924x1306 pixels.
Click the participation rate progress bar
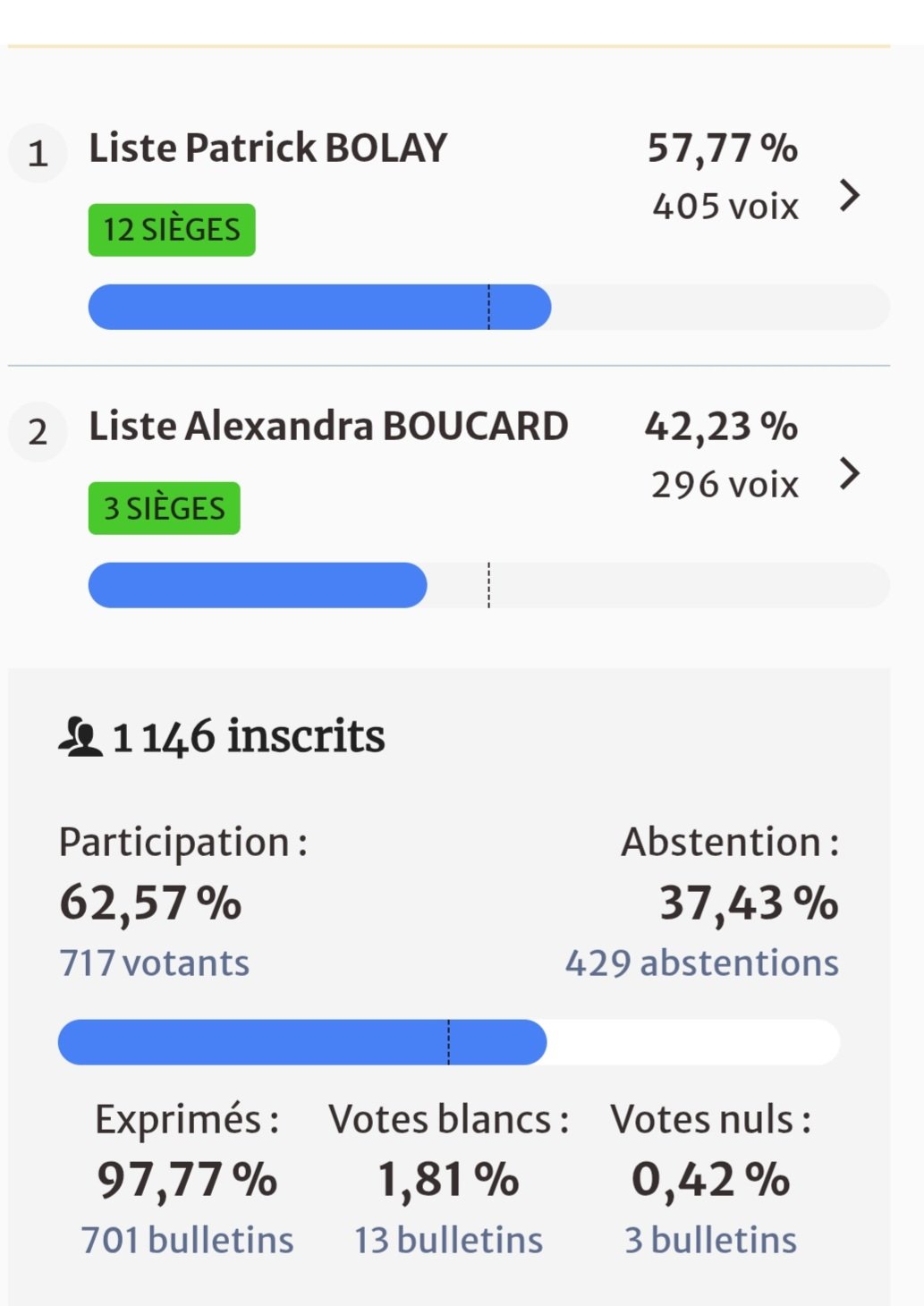point(448,1042)
